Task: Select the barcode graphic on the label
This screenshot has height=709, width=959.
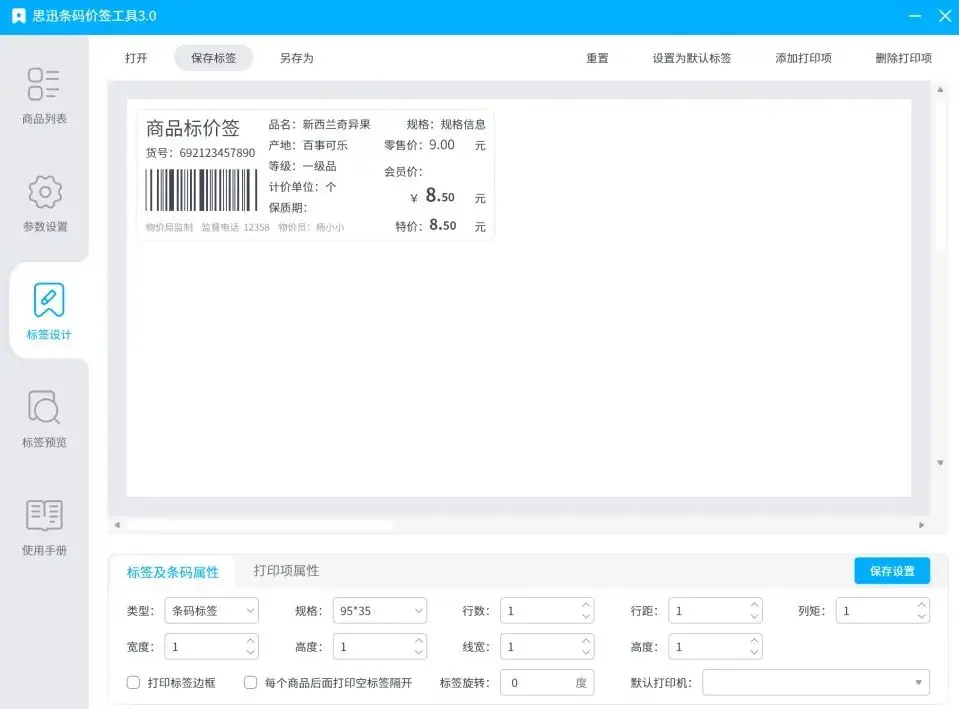Action: click(x=201, y=190)
